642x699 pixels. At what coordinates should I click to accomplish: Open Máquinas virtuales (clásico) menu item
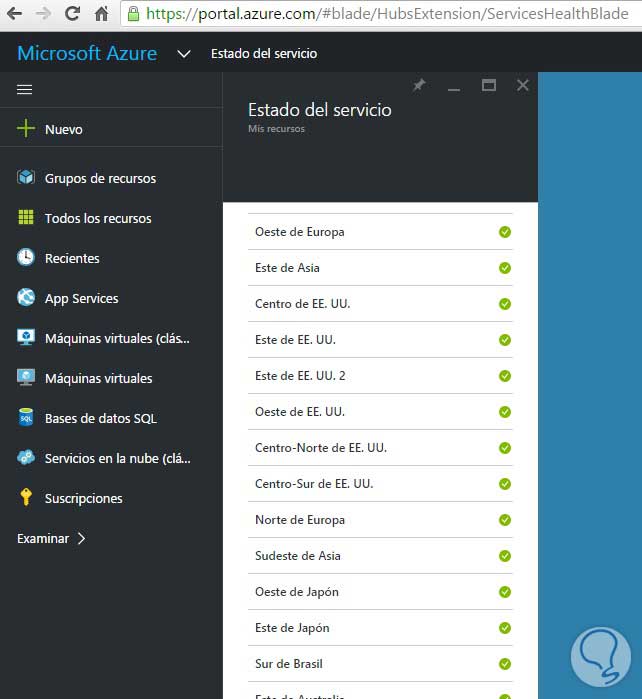(116, 338)
